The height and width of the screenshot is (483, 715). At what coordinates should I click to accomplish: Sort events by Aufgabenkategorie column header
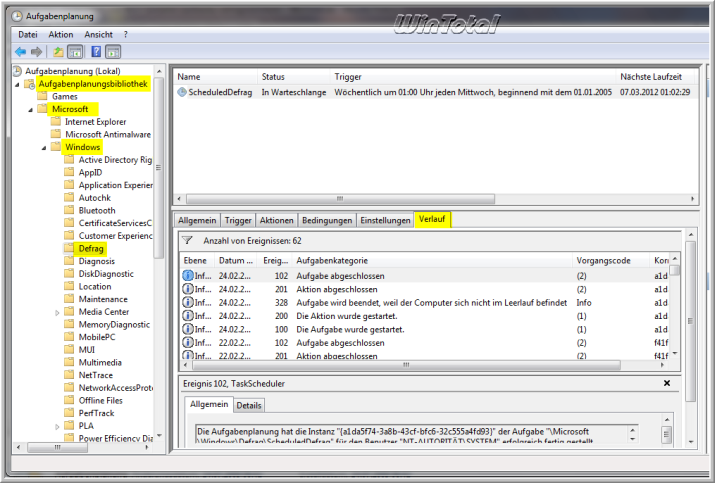[x=432, y=260]
